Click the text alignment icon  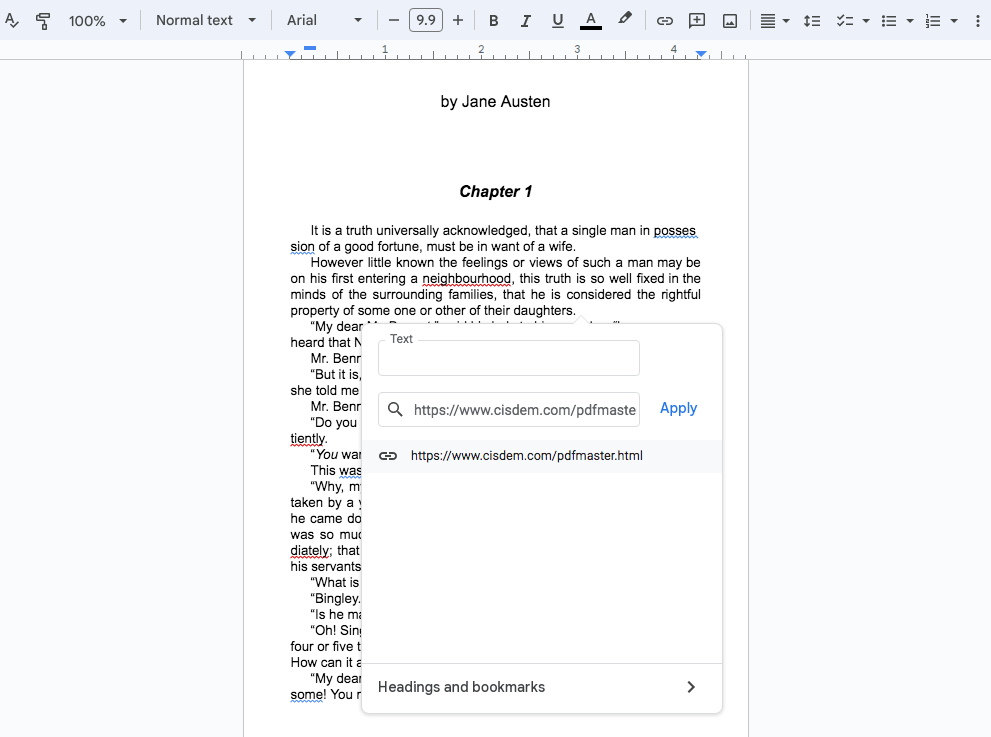767,21
